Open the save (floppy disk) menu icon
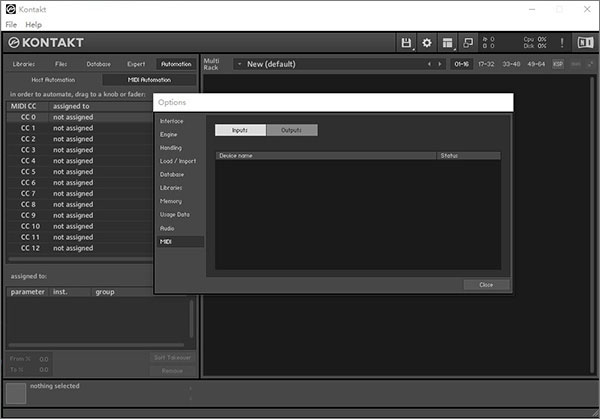The image size is (600, 419). (406, 42)
